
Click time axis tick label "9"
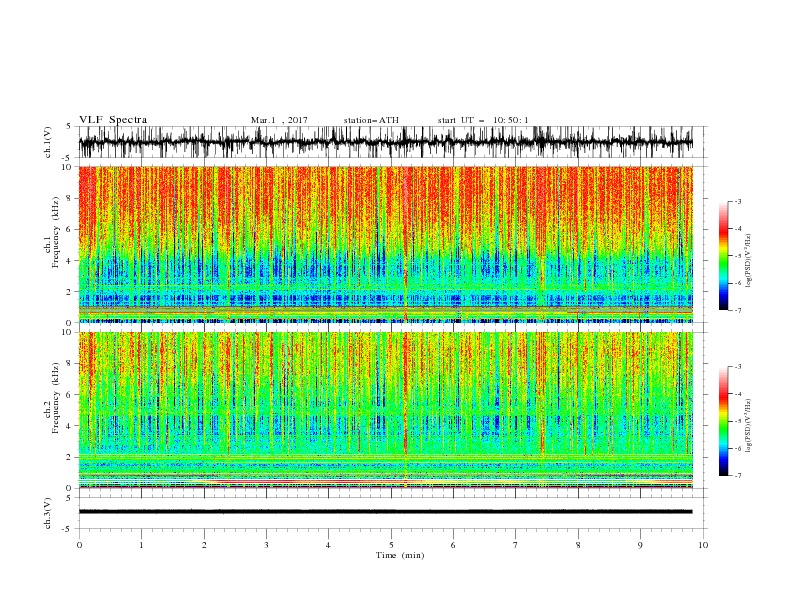point(640,545)
